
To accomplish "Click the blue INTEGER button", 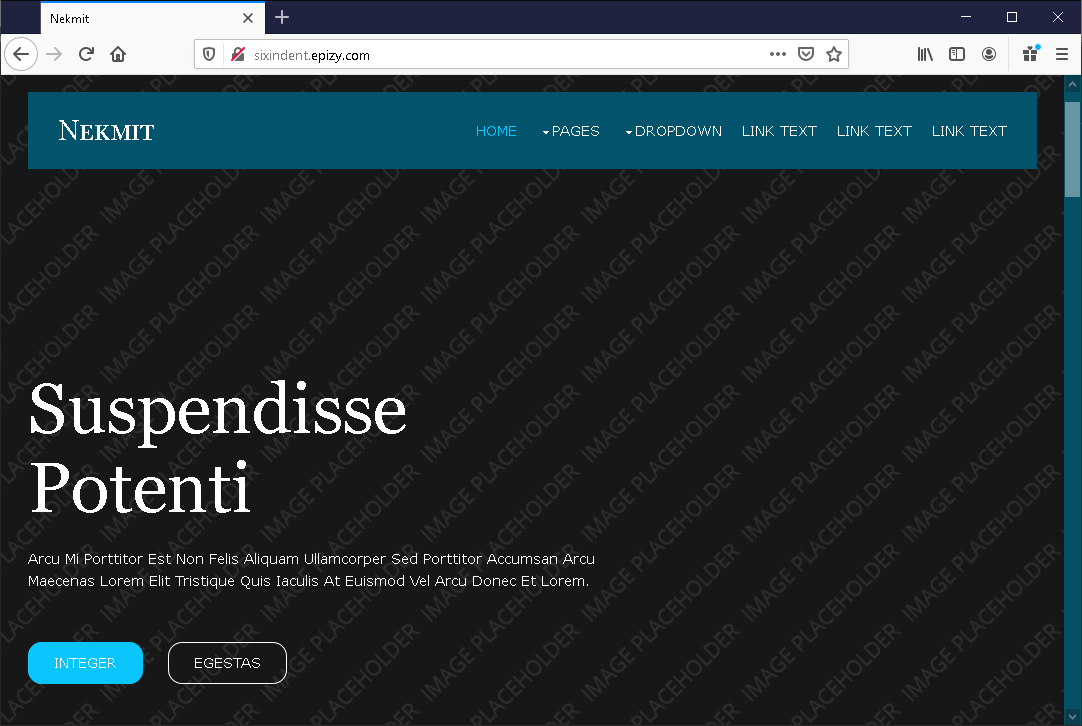I will (85, 663).
